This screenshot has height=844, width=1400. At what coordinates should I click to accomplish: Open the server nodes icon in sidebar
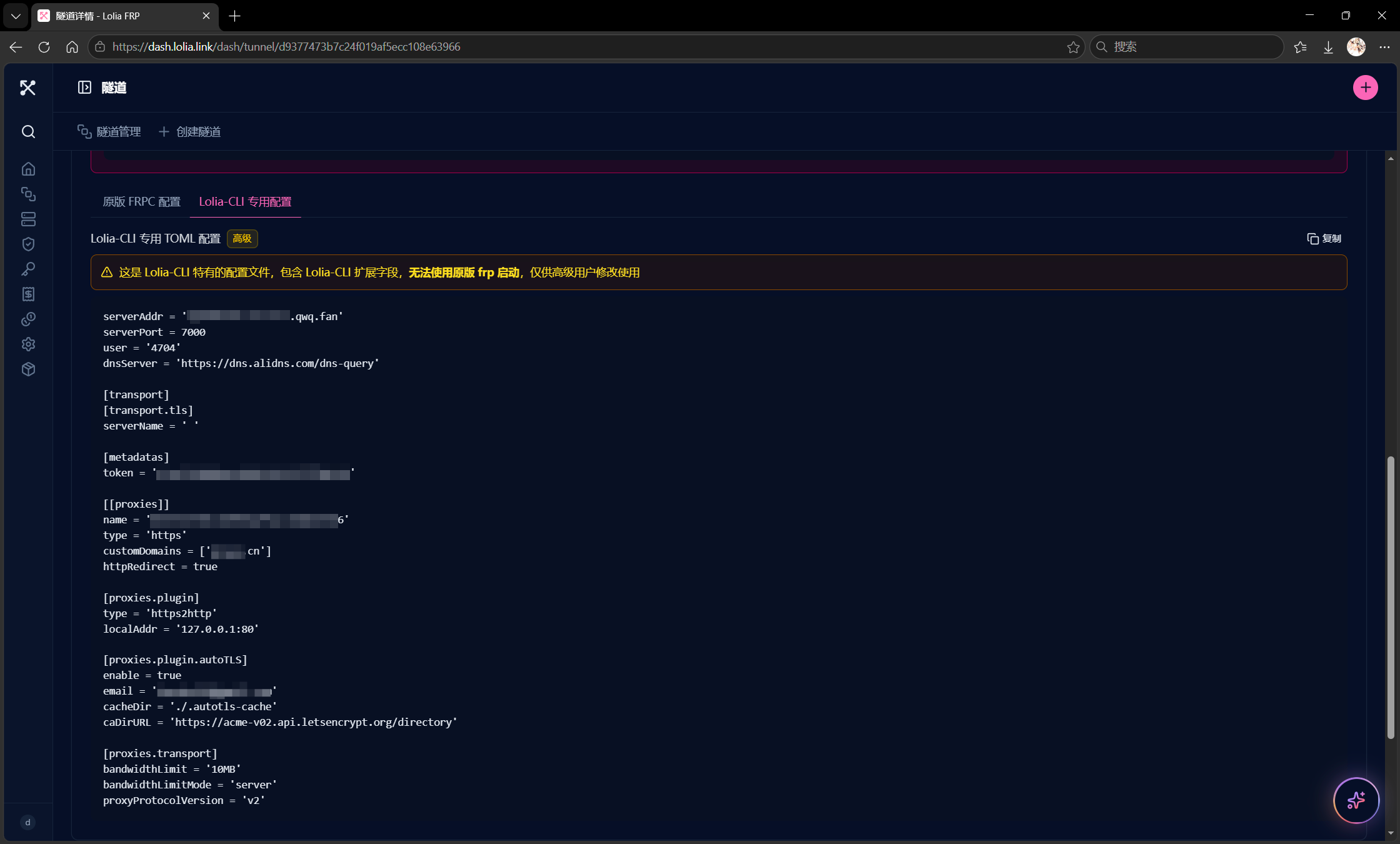point(28,219)
